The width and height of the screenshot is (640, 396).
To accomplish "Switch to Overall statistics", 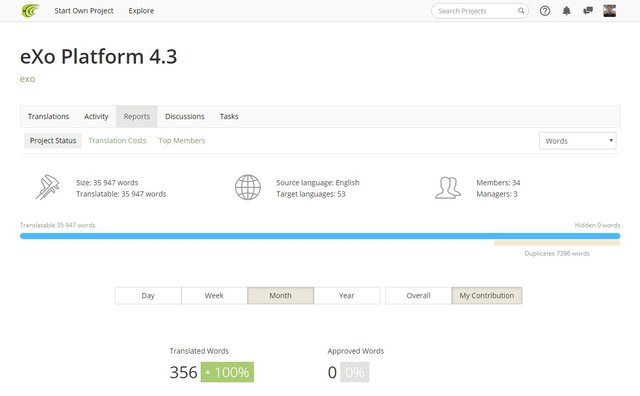I will (x=418, y=296).
